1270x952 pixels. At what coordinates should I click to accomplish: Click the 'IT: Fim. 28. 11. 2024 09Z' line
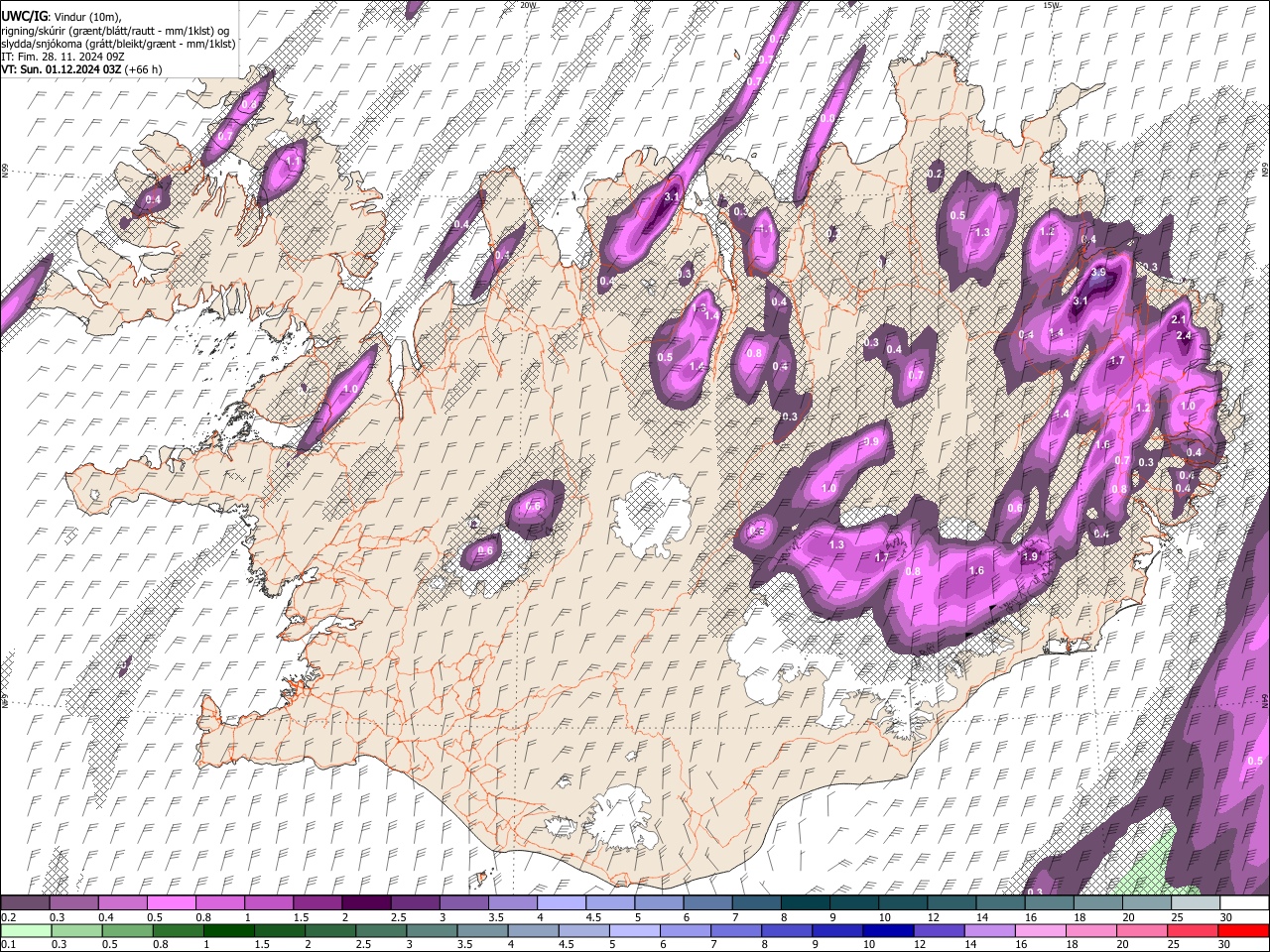(63, 57)
